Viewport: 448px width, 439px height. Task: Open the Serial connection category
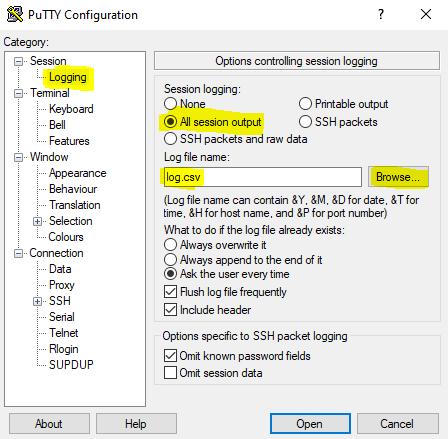coord(61,317)
